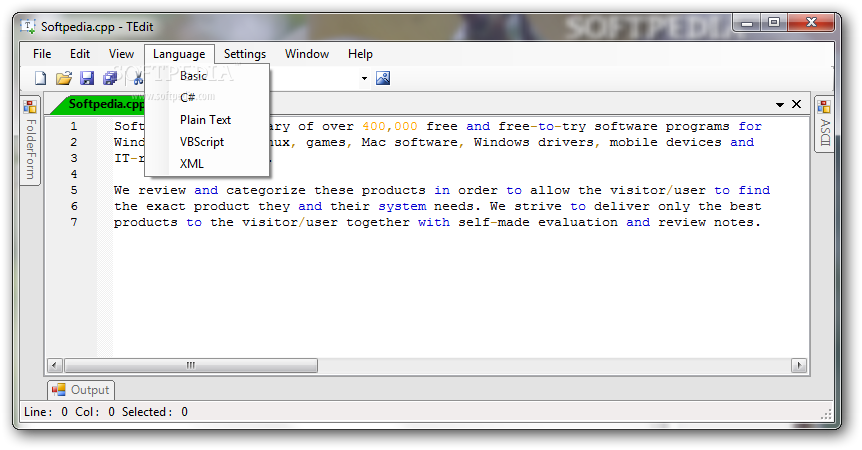This screenshot has height=450, width=862.
Task: Open the Edit menu
Action: coord(80,54)
